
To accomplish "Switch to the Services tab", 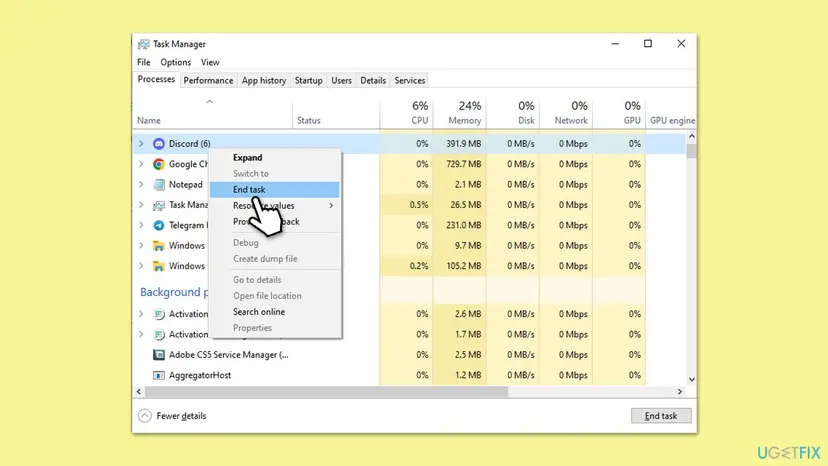I will 410,80.
